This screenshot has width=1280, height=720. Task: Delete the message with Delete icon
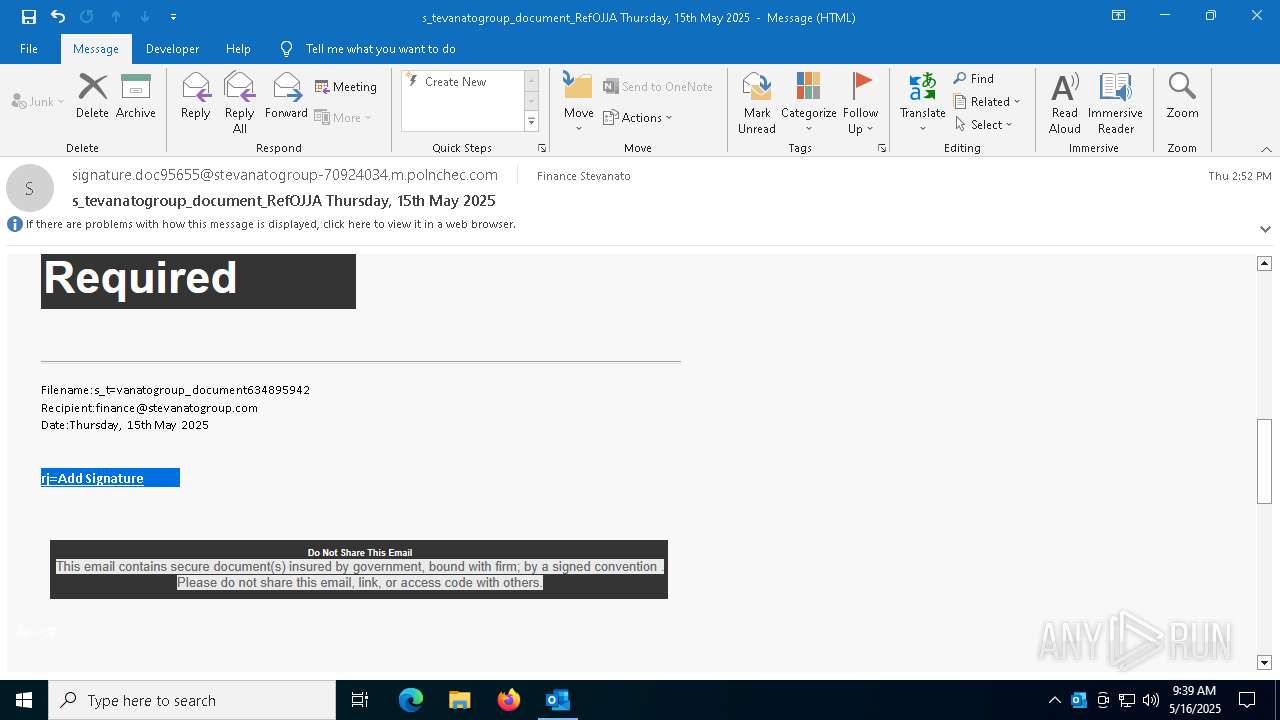[x=92, y=97]
